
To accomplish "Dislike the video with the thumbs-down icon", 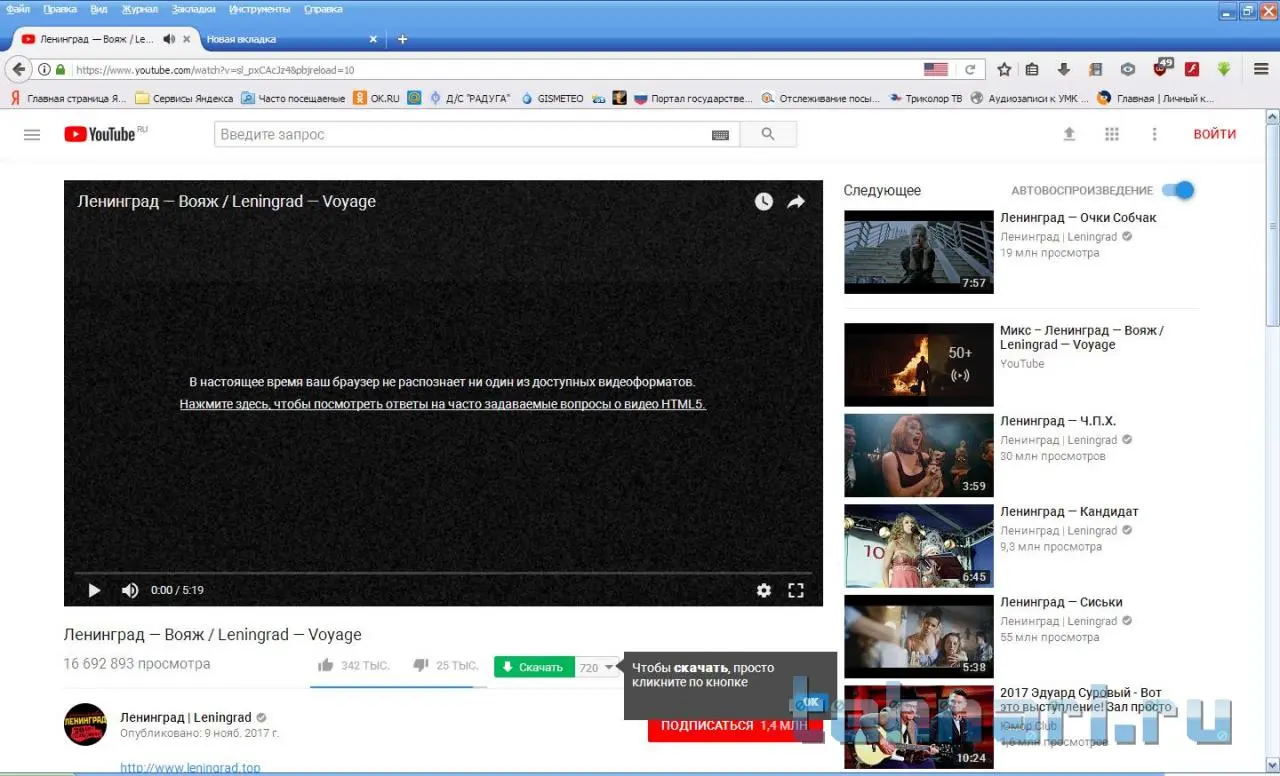I will pos(421,665).
